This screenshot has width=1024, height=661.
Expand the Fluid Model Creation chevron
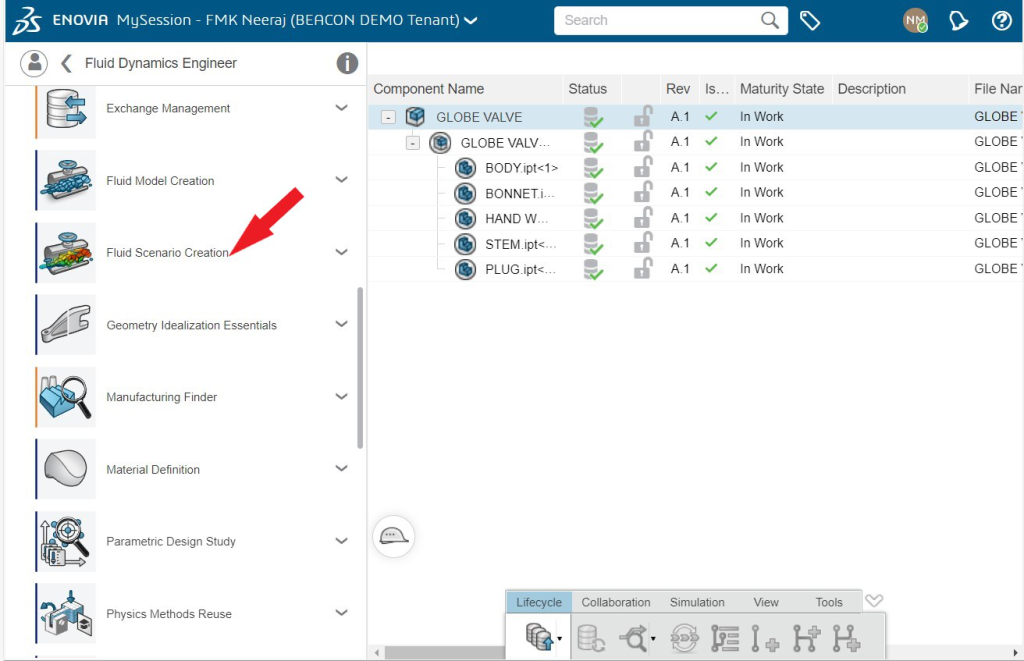(x=342, y=180)
